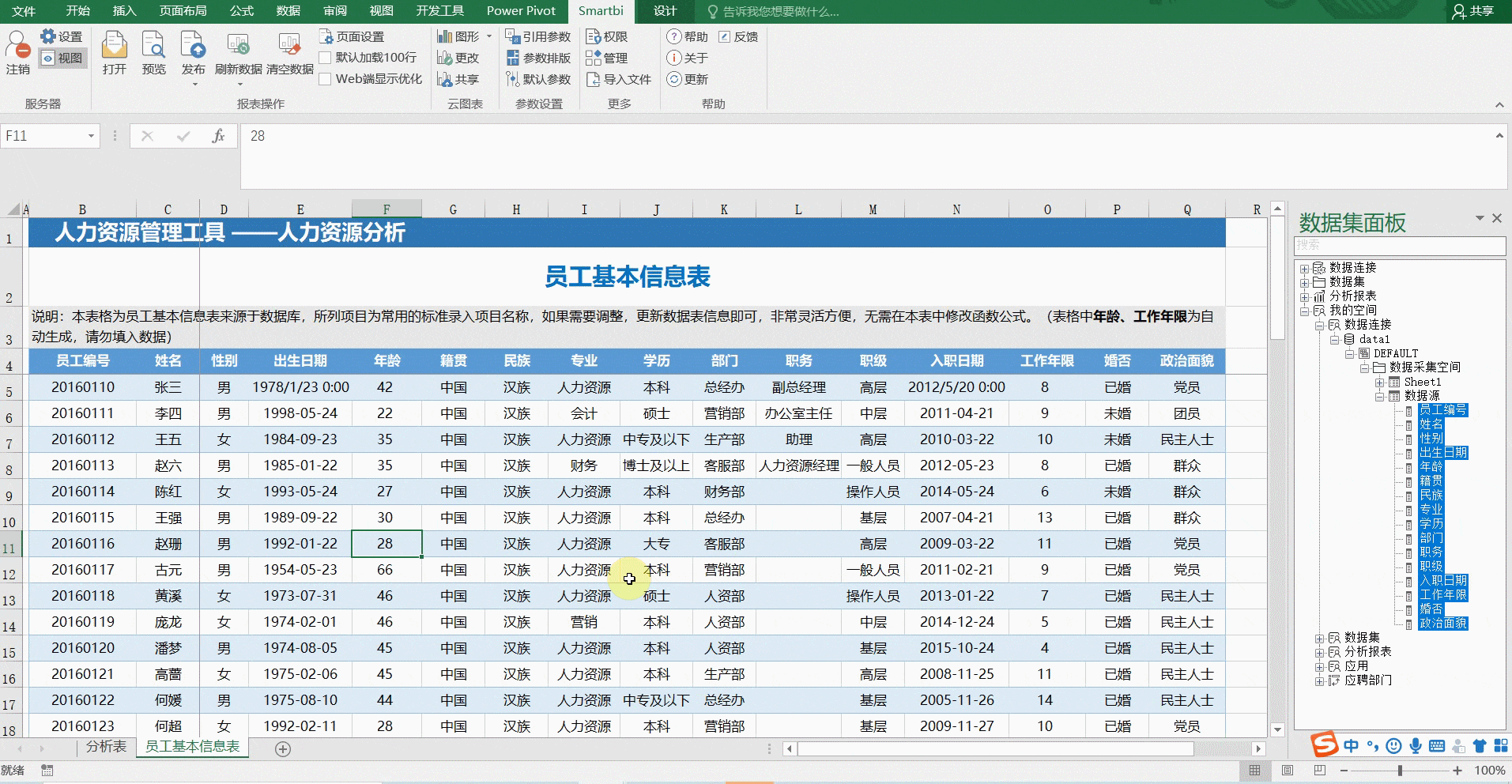Image resolution: width=1512 pixels, height=784 pixels.
Task: Click 更新 update
Action: click(688, 79)
